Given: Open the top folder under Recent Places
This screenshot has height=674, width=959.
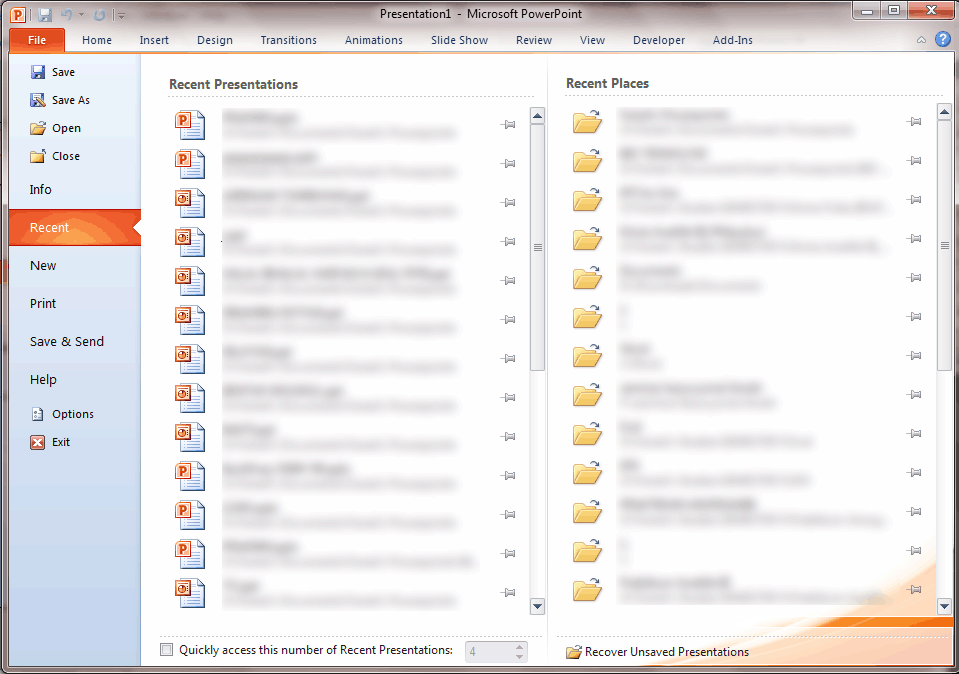Looking at the screenshot, I should point(587,121).
